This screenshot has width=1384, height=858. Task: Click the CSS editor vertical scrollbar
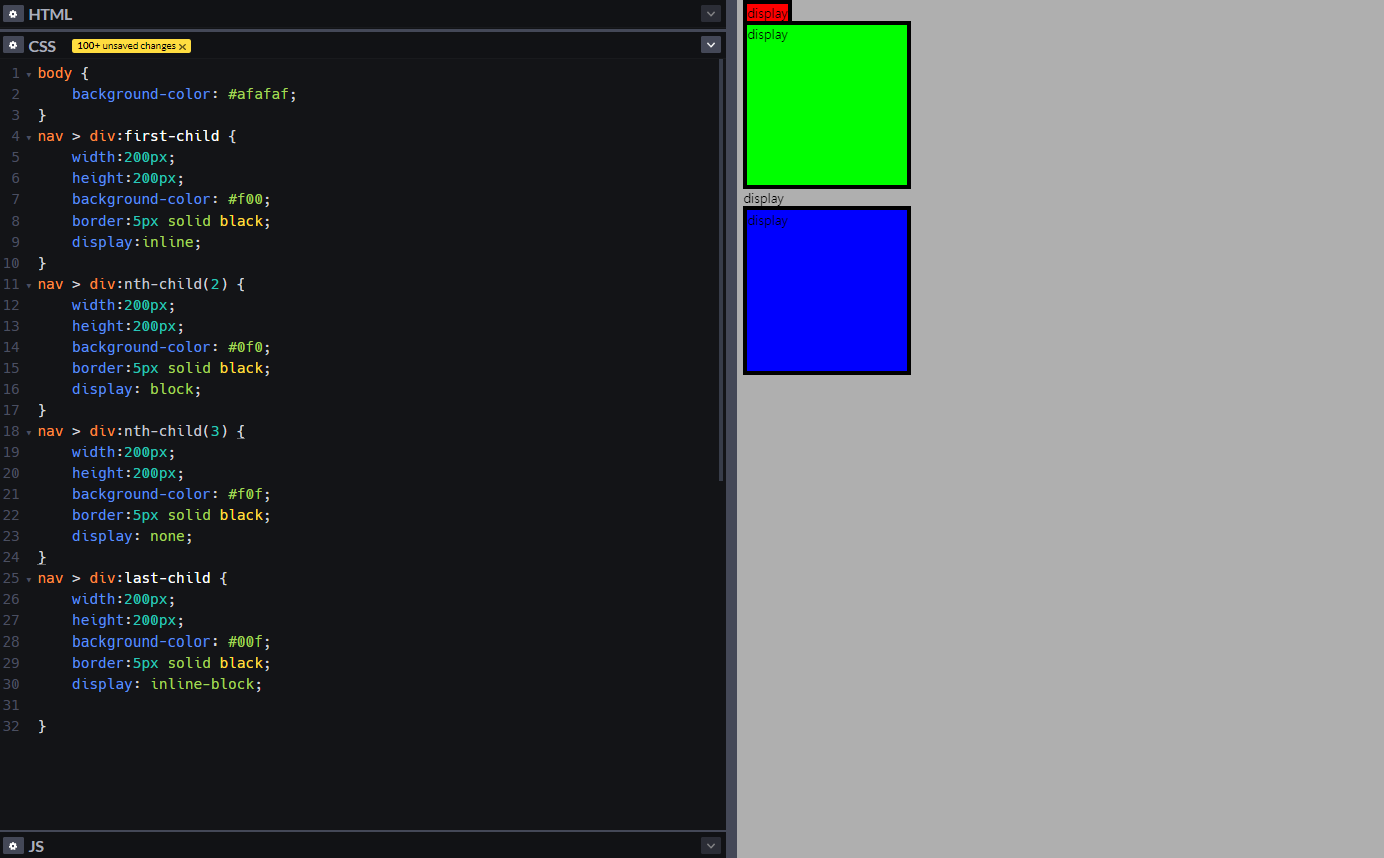721,270
